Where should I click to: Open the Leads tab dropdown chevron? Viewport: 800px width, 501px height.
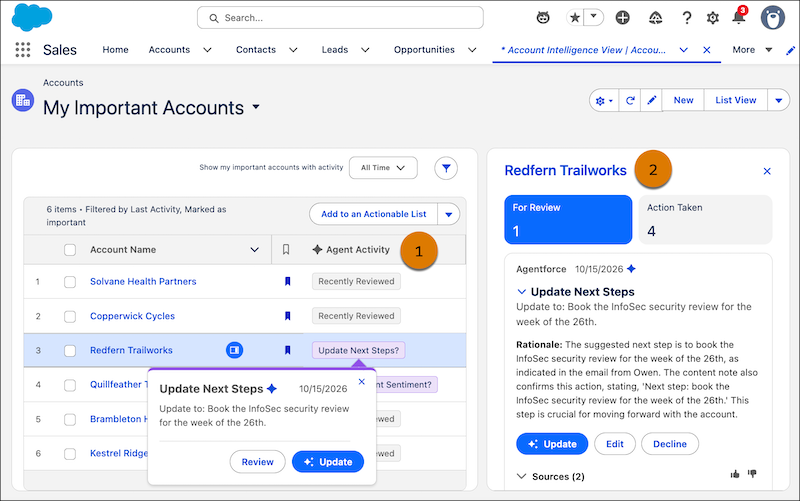pyautogui.click(x=365, y=50)
